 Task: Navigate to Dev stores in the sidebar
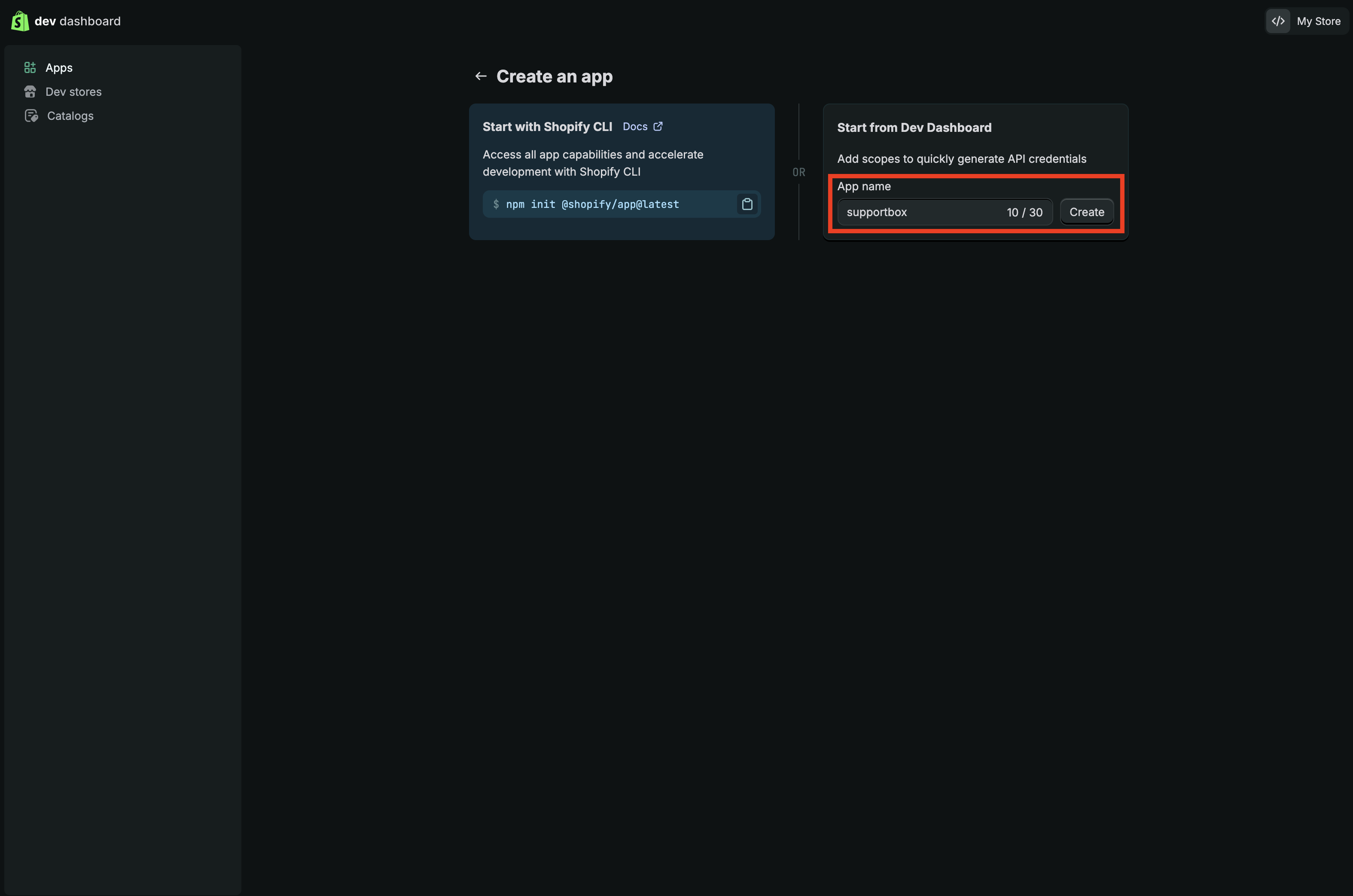pos(74,91)
